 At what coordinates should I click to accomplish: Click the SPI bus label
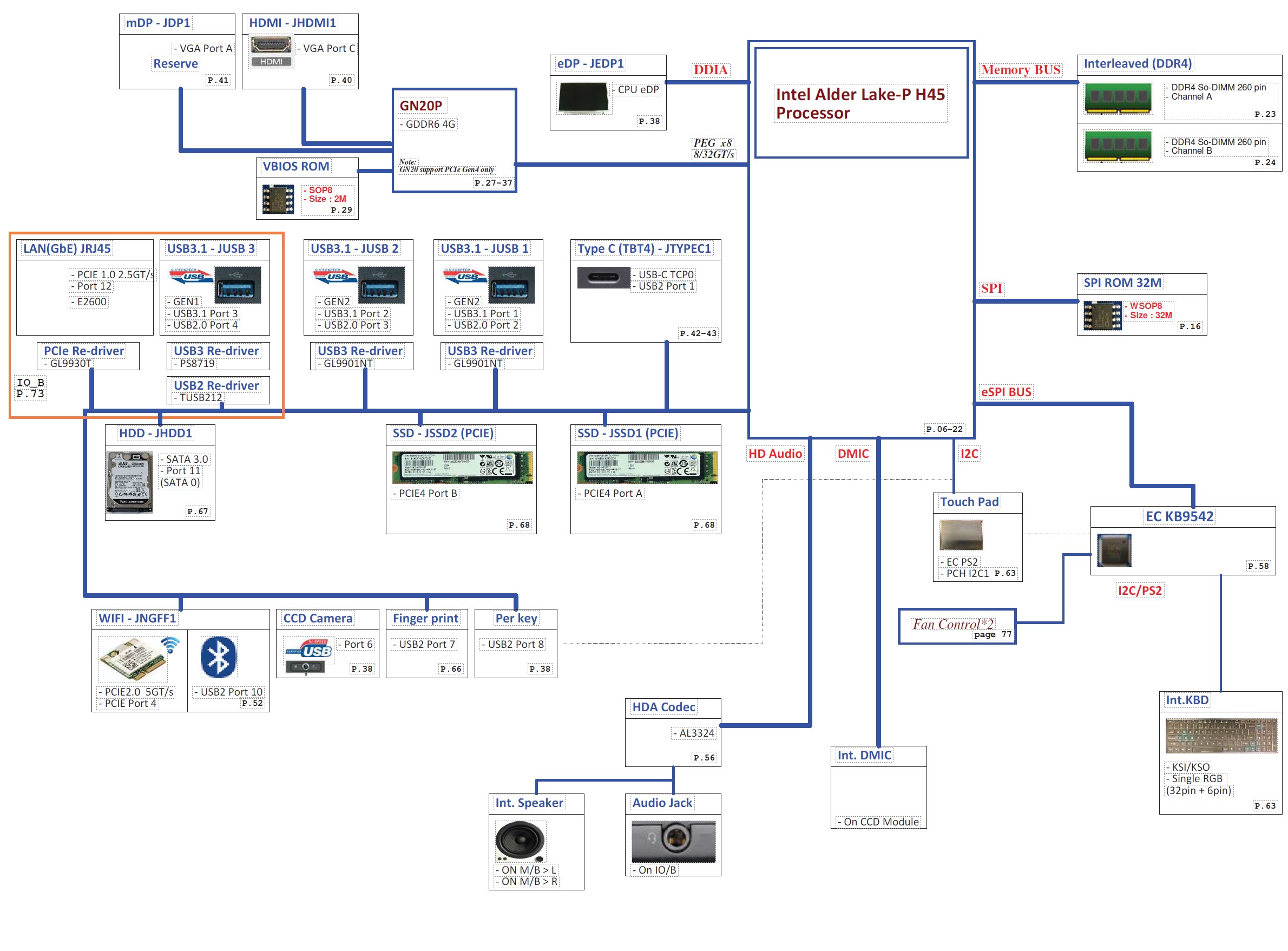click(991, 289)
